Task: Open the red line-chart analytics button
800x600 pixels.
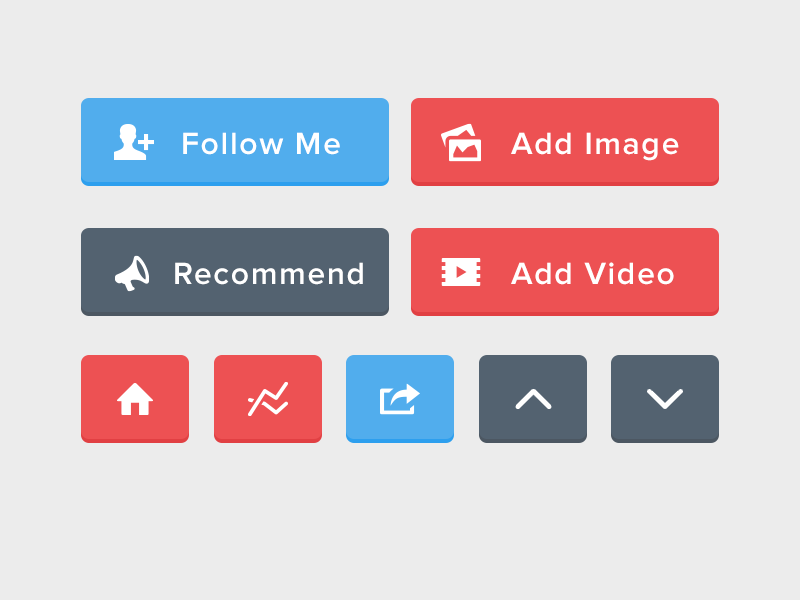Action: pos(267,398)
